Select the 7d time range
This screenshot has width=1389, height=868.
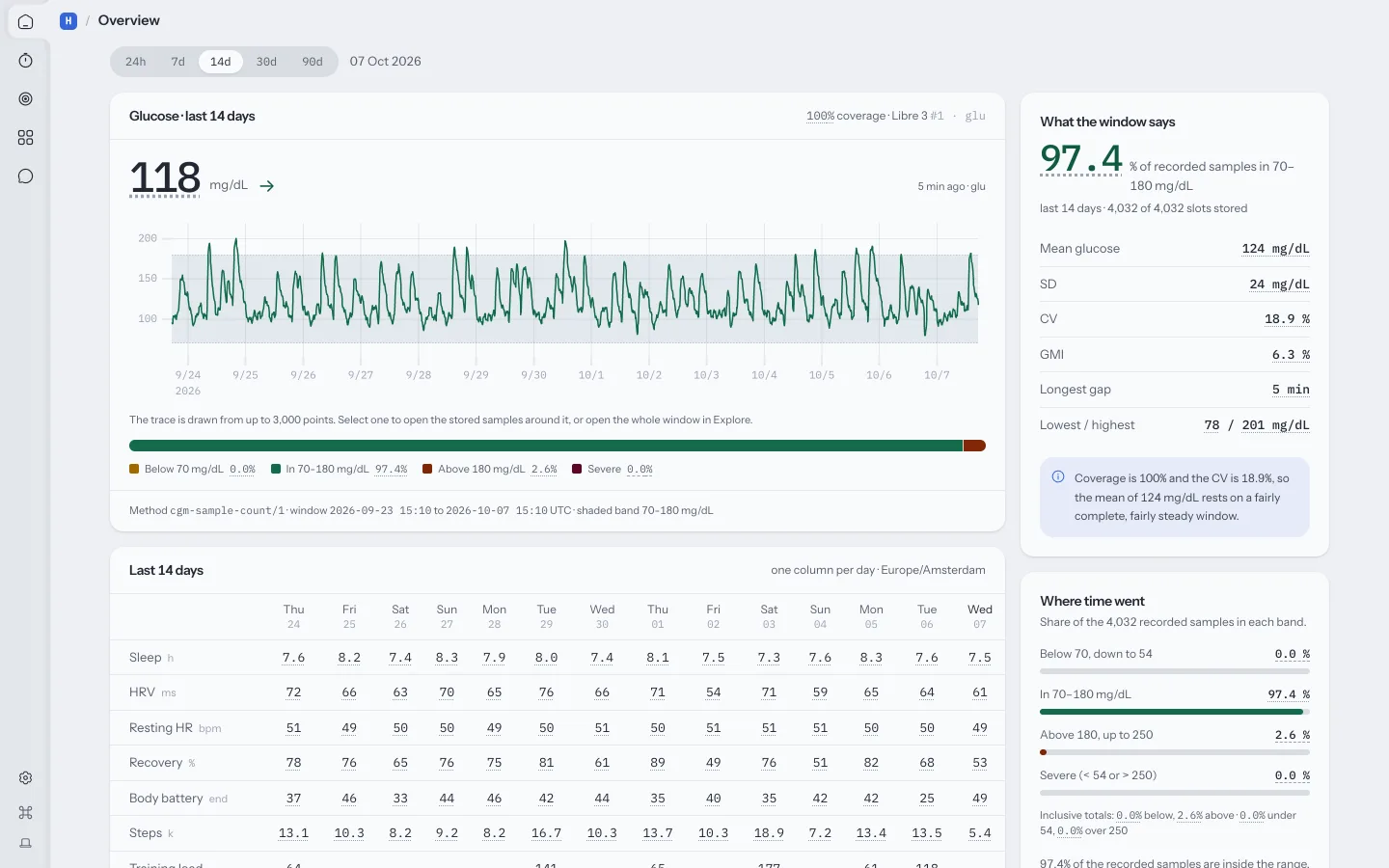click(x=178, y=62)
